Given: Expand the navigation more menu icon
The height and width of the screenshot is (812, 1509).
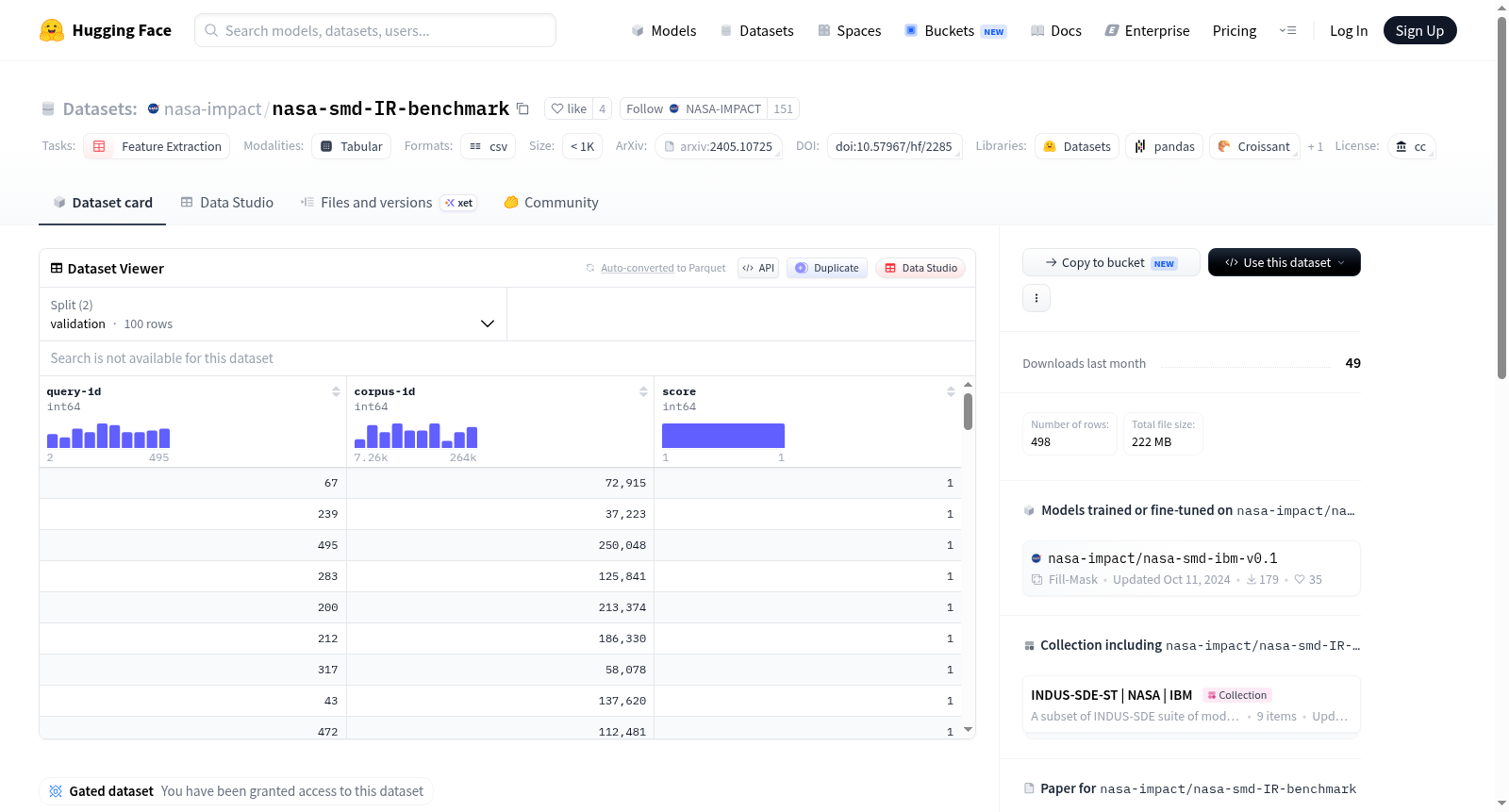Looking at the screenshot, I should tap(1287, 30).
